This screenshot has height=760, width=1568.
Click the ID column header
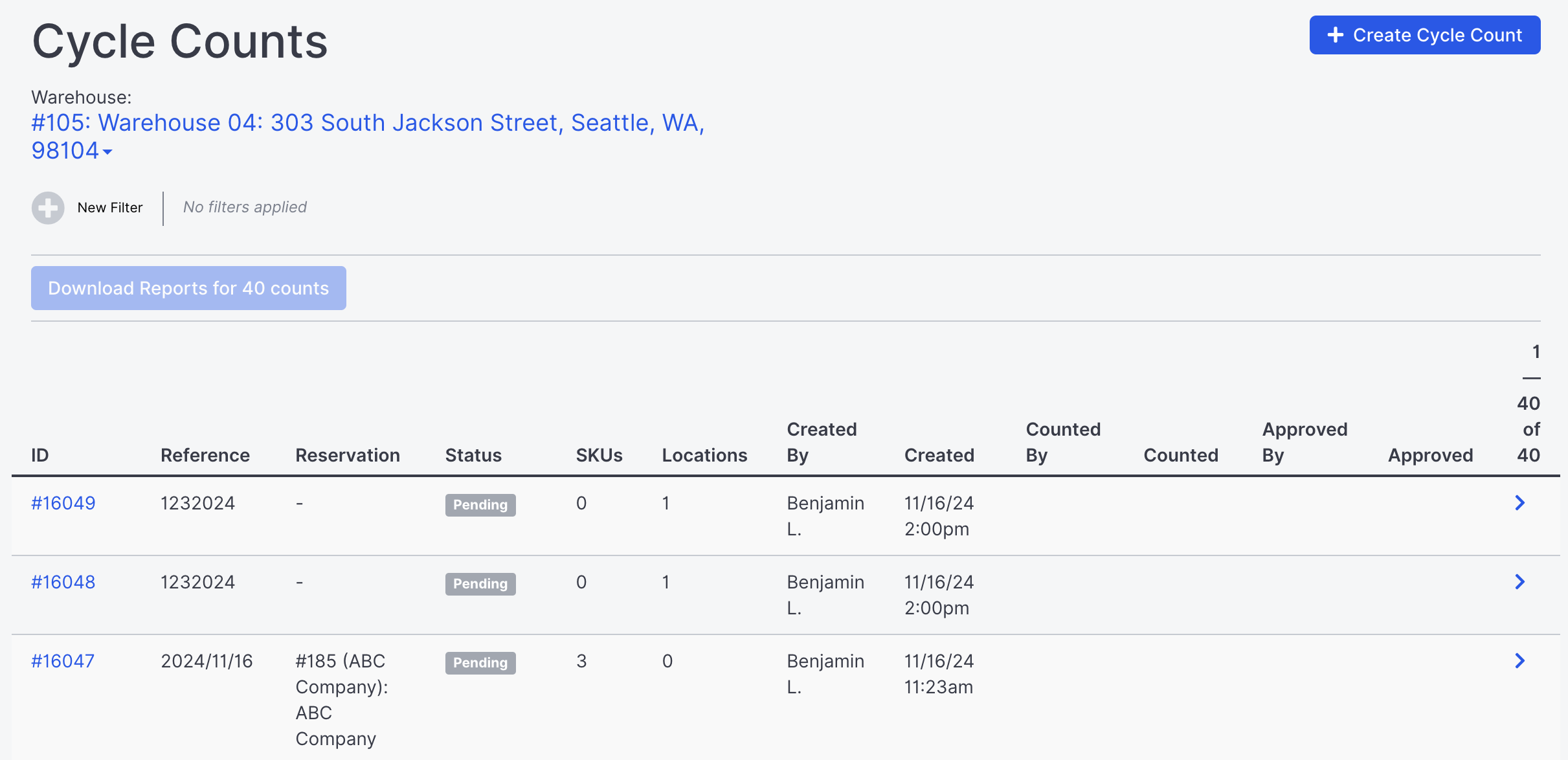(x=40, y=455)
